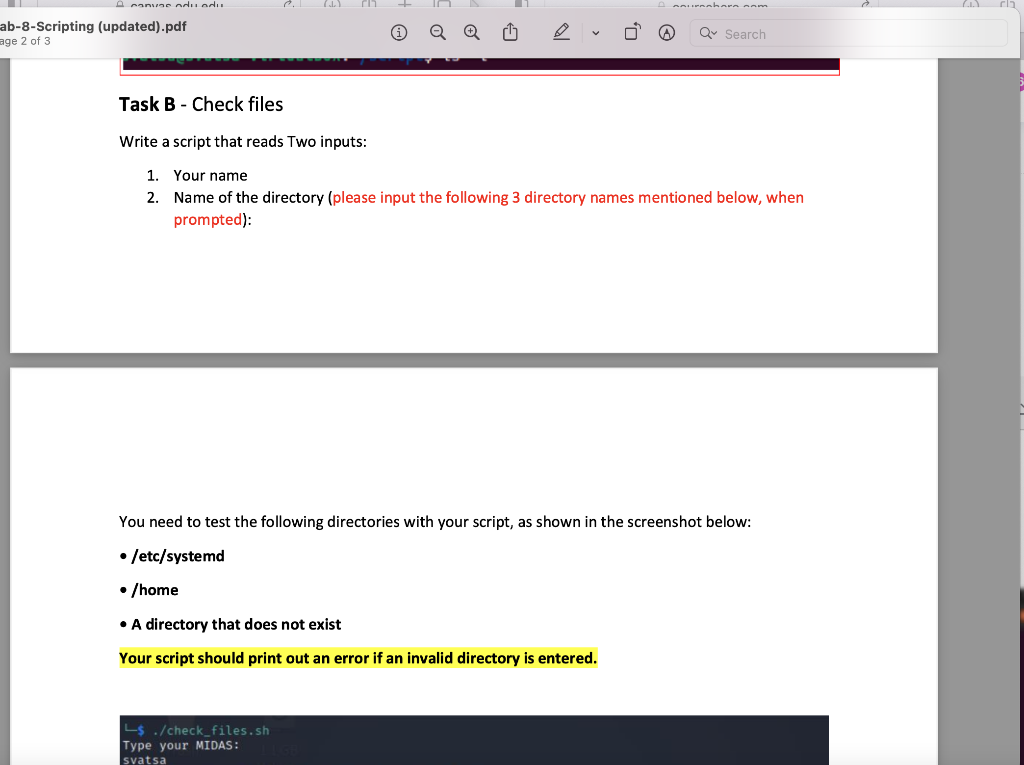Select the highlight tool icon

coord(667,31)
